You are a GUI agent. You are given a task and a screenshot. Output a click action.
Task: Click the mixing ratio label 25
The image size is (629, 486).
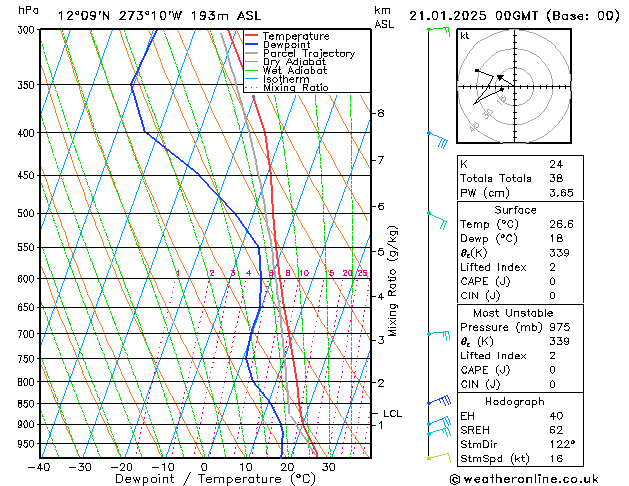362,273
